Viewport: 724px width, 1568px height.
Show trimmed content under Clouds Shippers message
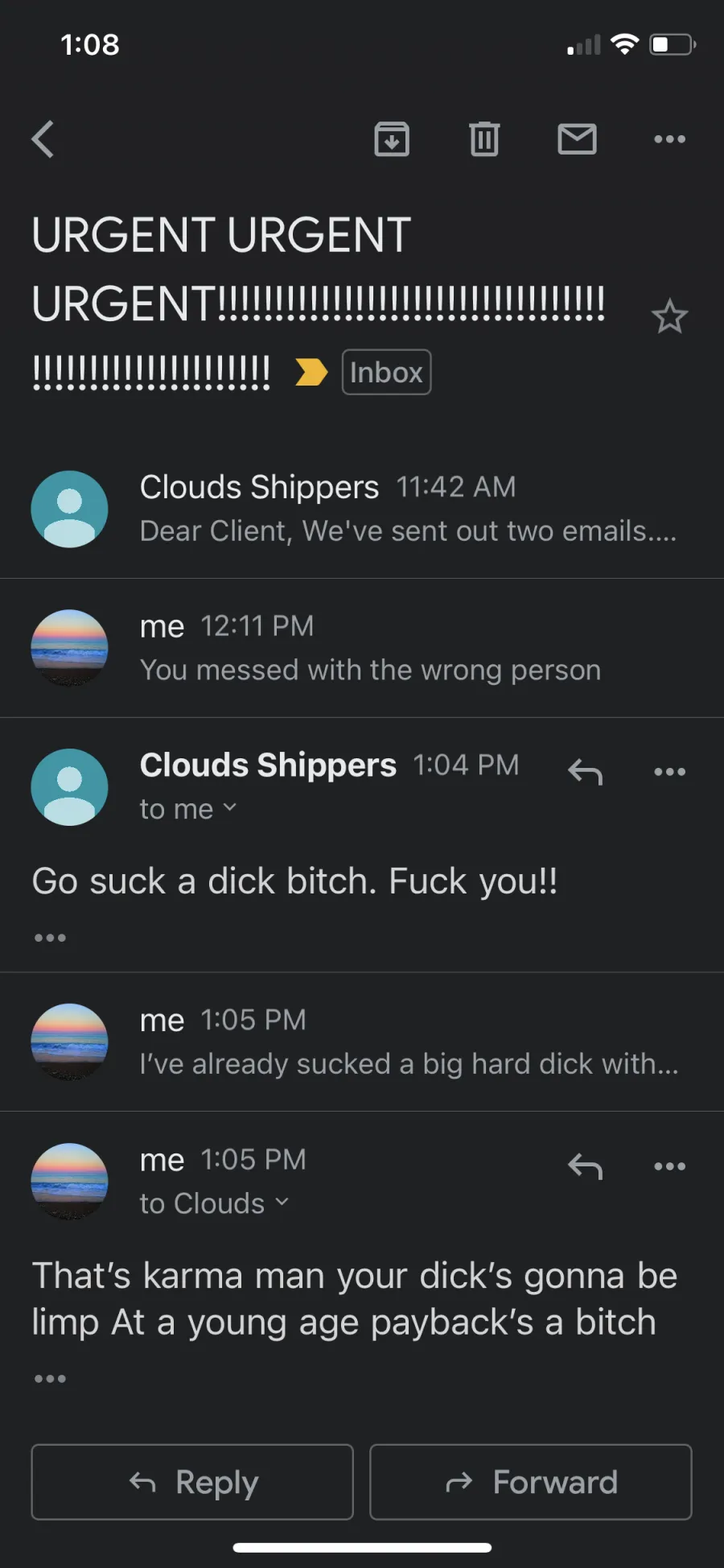coord(50,938)
